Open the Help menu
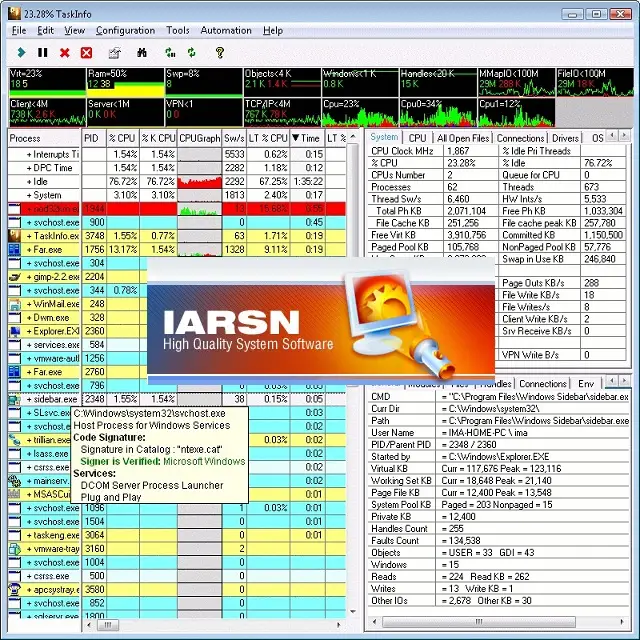The width and height of the screenshot is (640, 640). click(x=273, y=31)
